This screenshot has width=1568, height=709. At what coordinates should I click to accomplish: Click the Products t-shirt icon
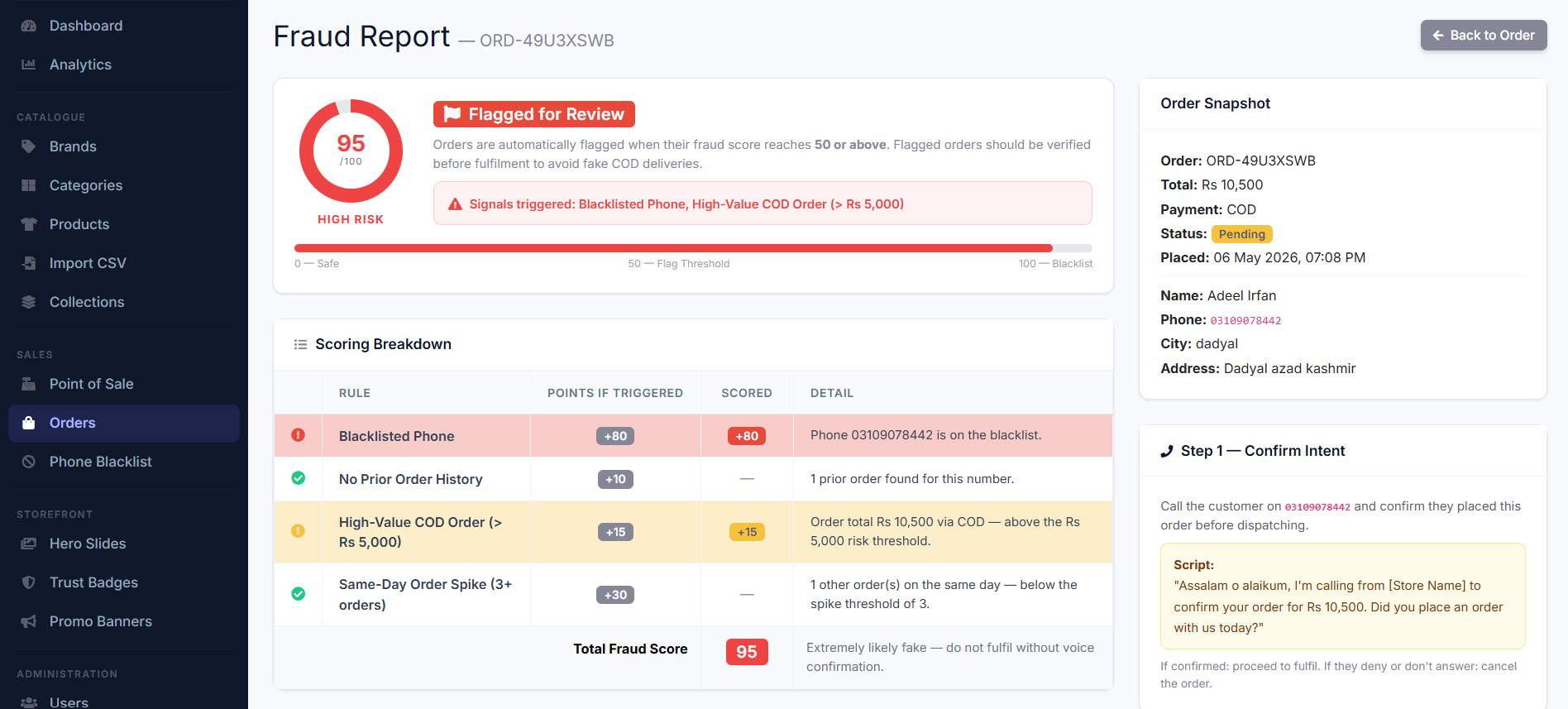pos(28,224)
